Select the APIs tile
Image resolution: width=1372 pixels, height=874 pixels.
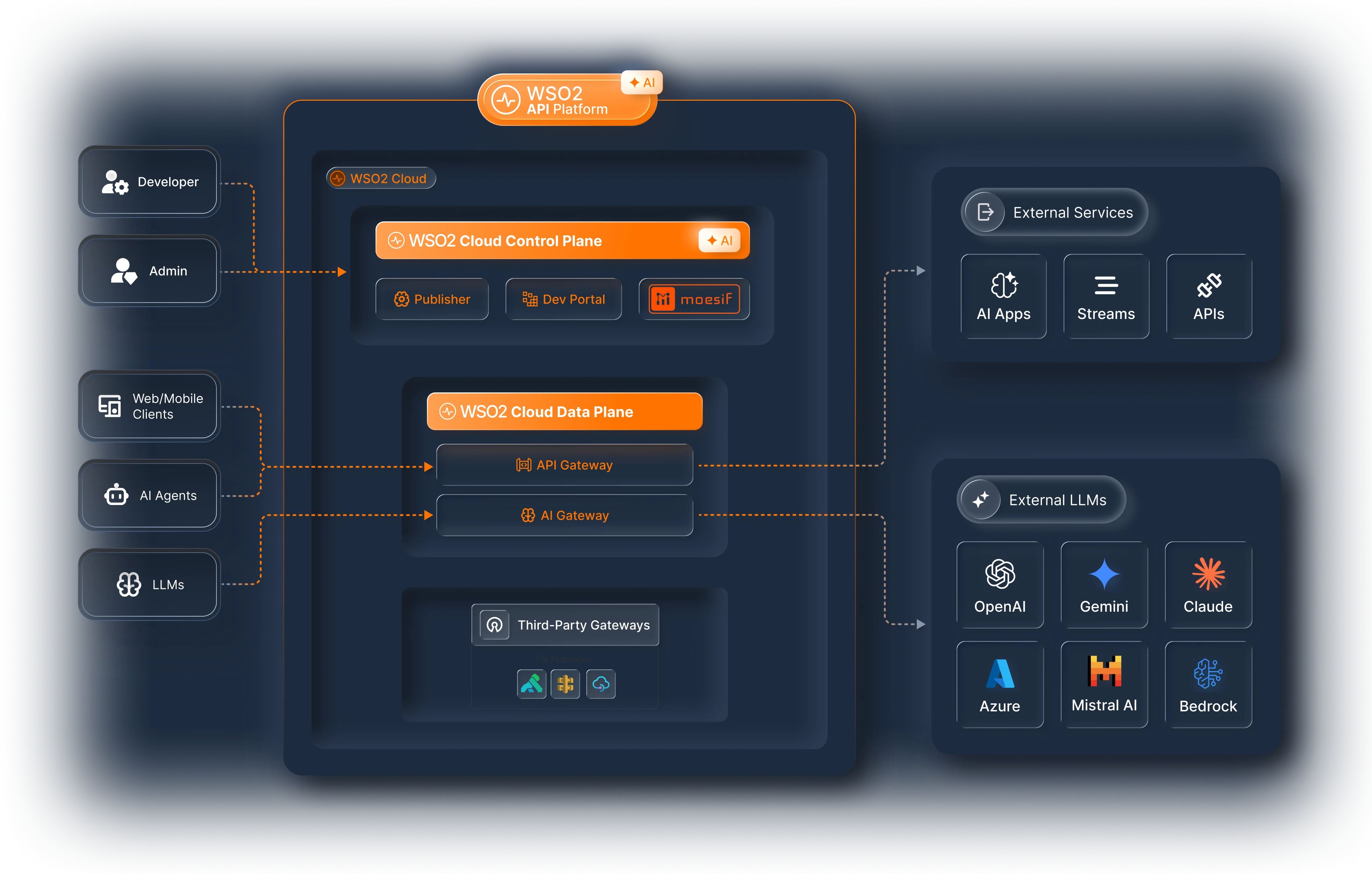(x=1208, y=296)
